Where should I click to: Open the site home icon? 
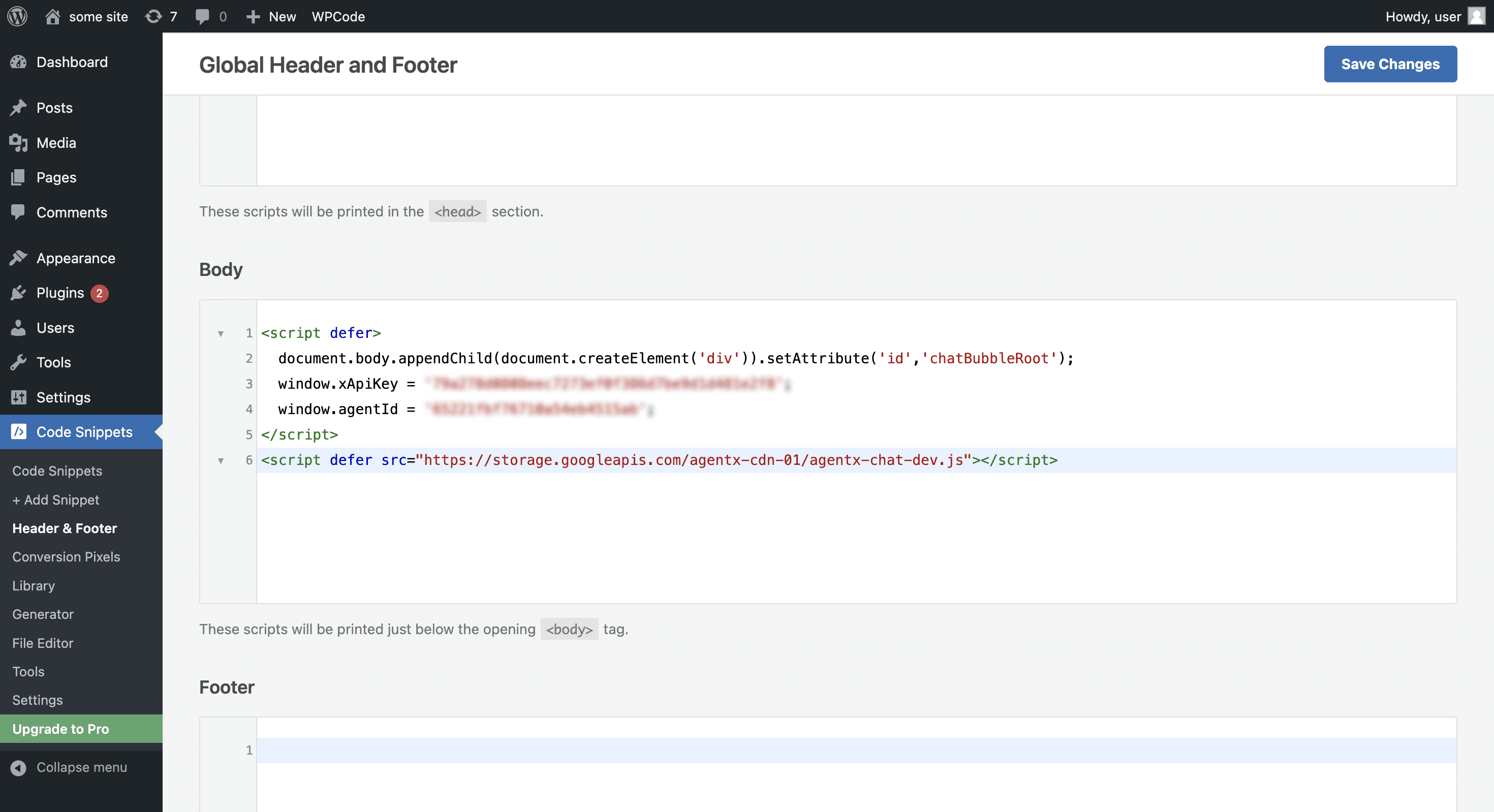point(53,16)
